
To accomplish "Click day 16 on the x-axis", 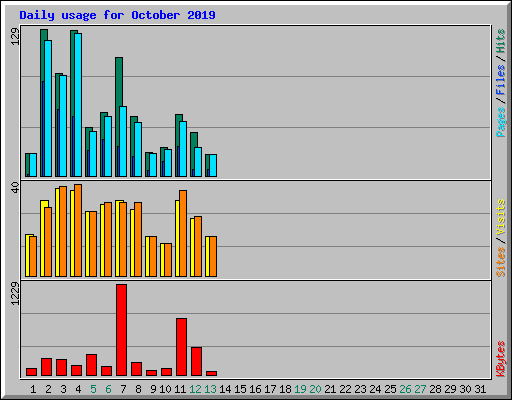I will coord(255,389).
